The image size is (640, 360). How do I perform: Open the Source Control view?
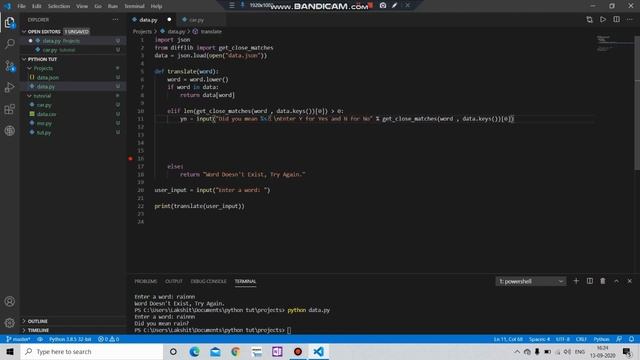pyautogui.click(x=10, y=66)
